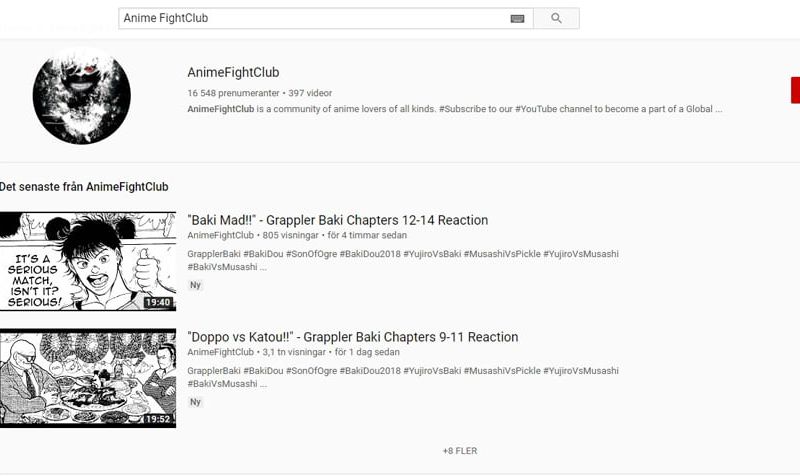The height and width of the screenshot is (476, 800).
Task: Open the Doppo vs Katou thumbnail
Action: 88,378
